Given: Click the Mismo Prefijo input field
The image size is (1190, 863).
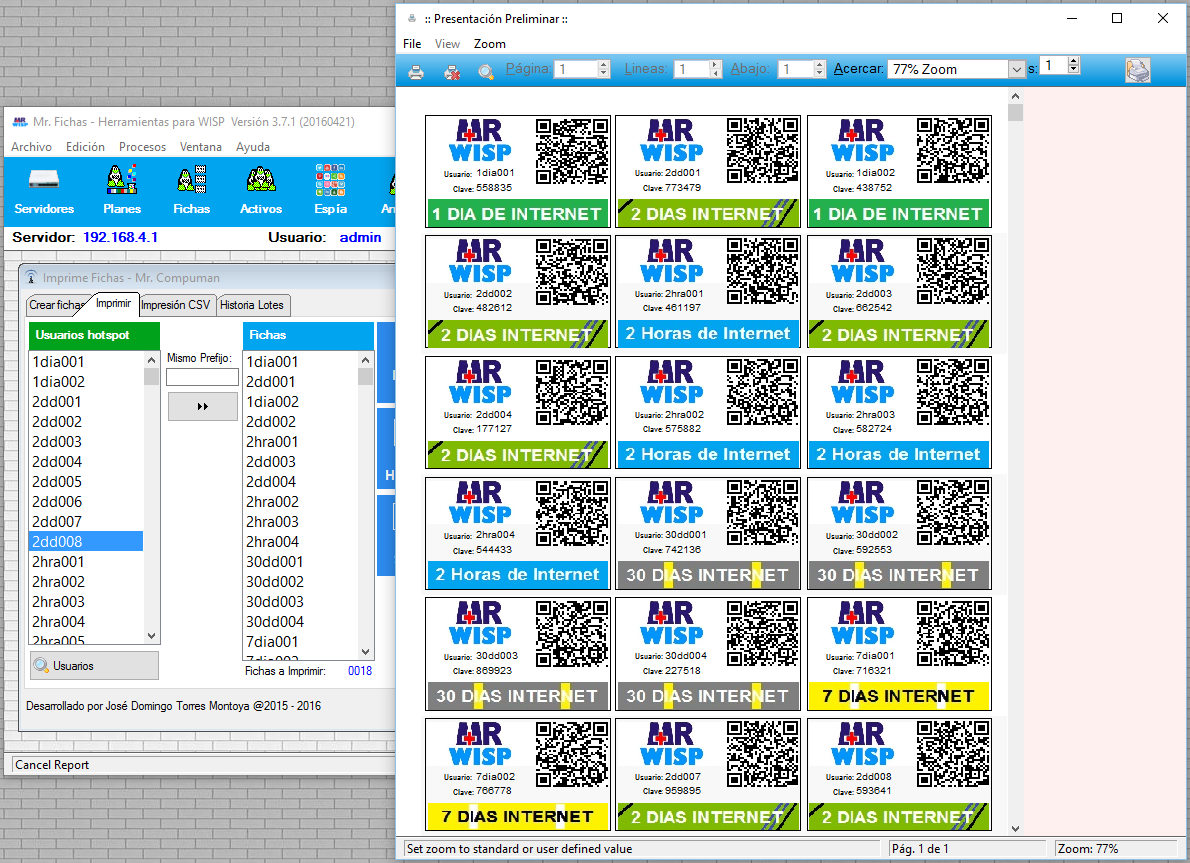Looking at the screenshot, I should point(202,377).
